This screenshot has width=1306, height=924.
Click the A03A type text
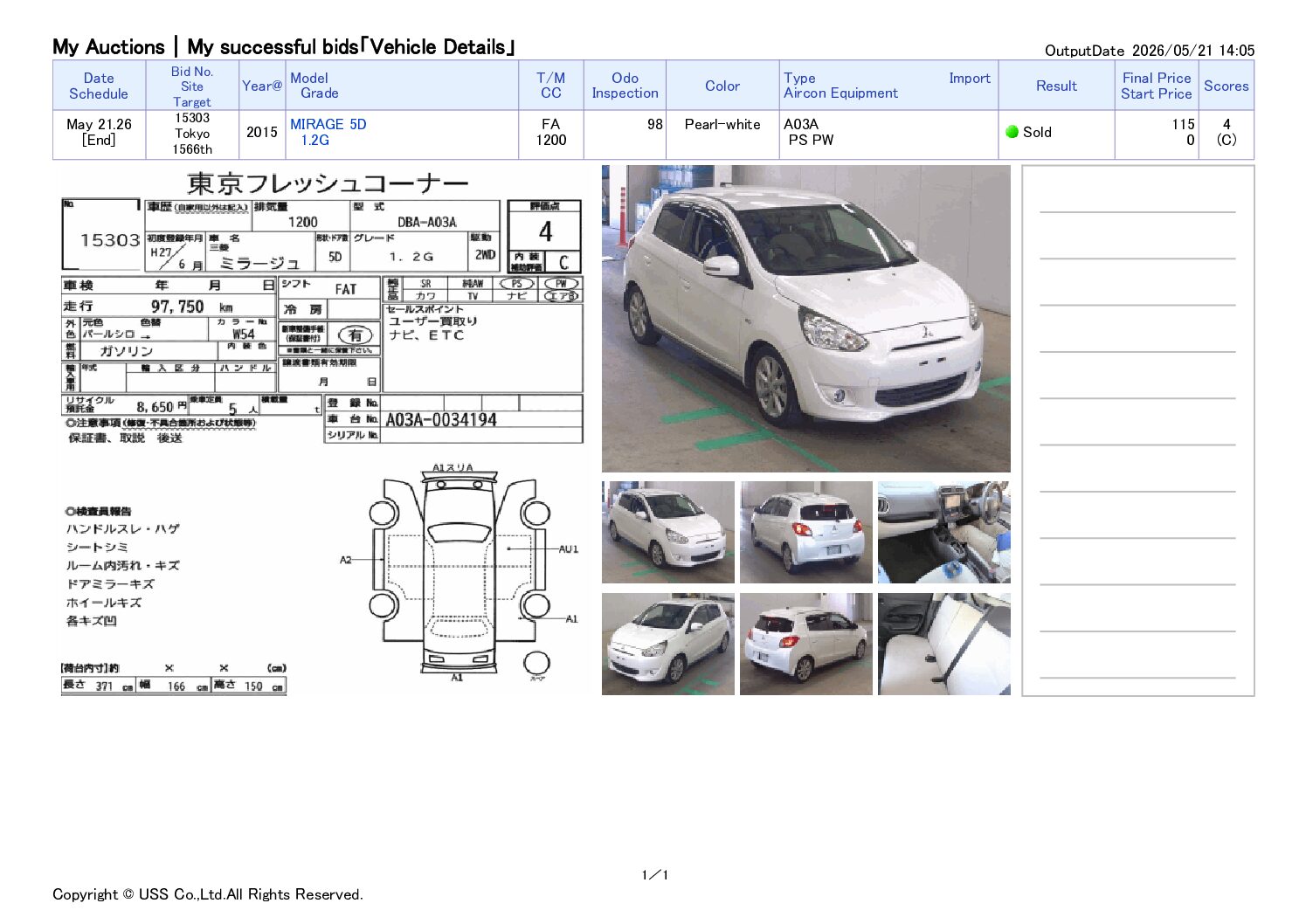(x=801, y=124)
